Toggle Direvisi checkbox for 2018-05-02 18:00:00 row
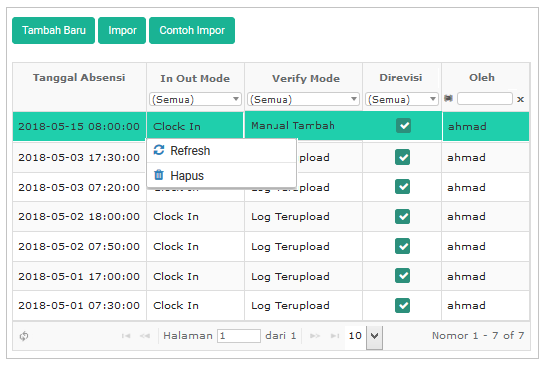Image resolution: width=547 pixels, height=365 pixels. pyautogui.click(x=403, y=216)
